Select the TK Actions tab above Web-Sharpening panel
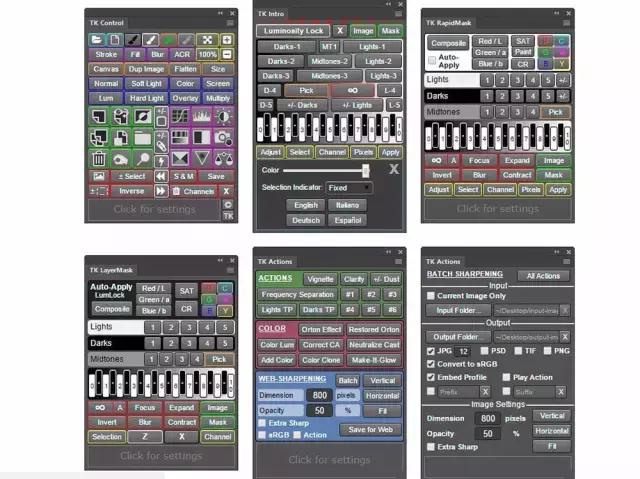Viewport: 640px width, 479px height. [x=275, y=262]
